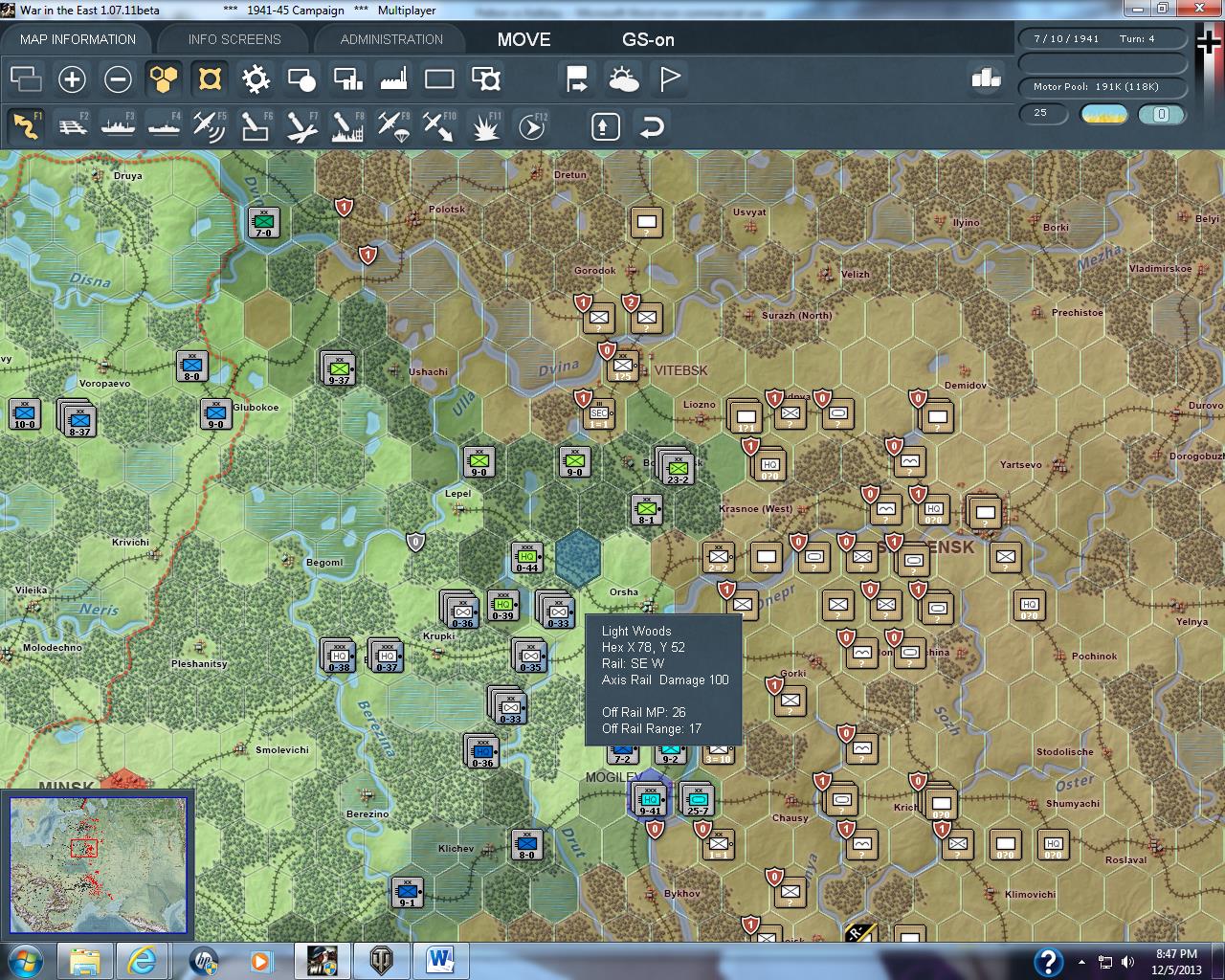The width and height of the screenshot is (1225, 980).
Task: Select the 7-0 unit near Druya
Action: [263, 223]
